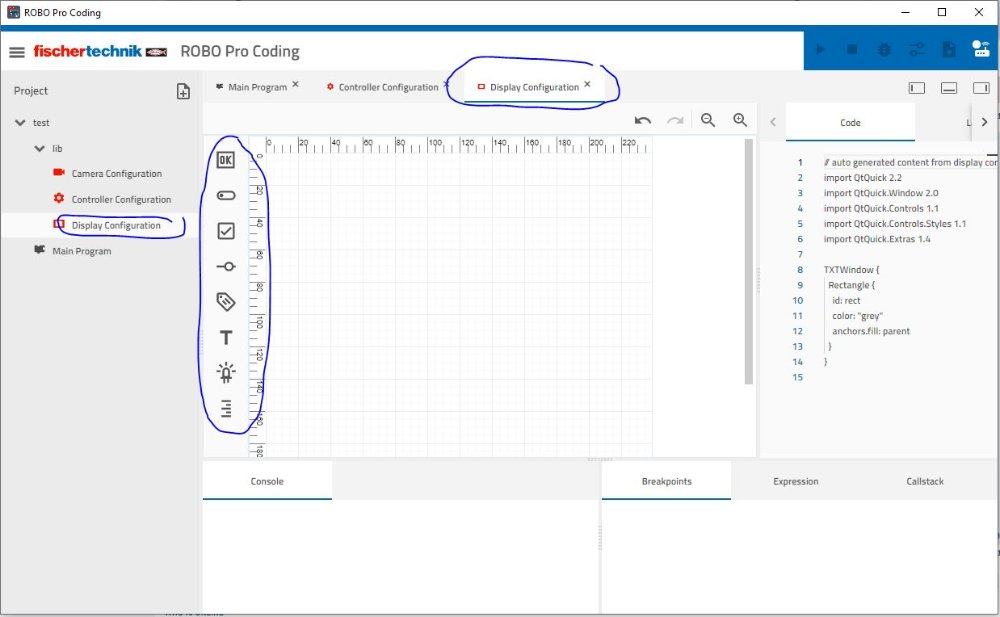The image size is (1000, 617).
Task: Switch to the Breakpoints tab
Action: coord(666,482)
